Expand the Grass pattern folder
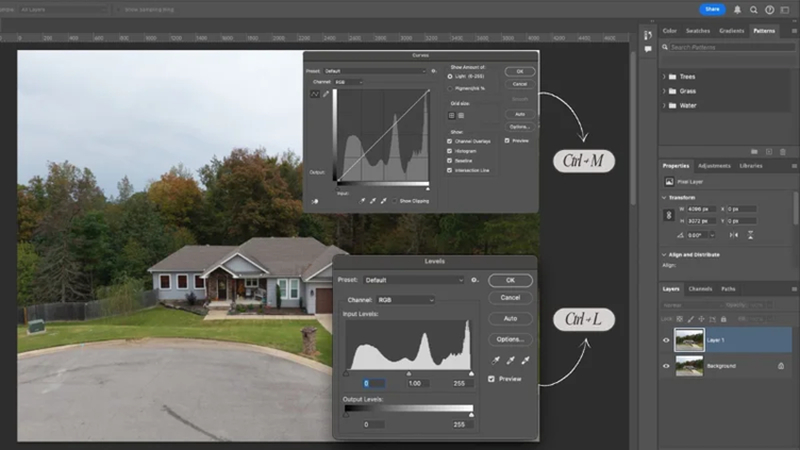The height and width of the screenshot is (450, 800). [664, 91]
